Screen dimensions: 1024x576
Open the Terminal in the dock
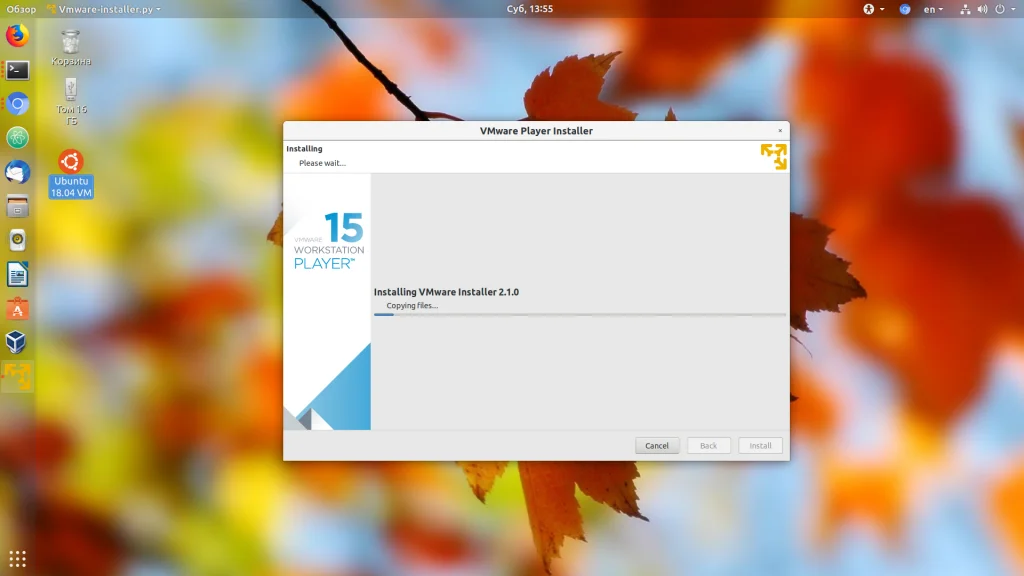(x=18, y=70)
